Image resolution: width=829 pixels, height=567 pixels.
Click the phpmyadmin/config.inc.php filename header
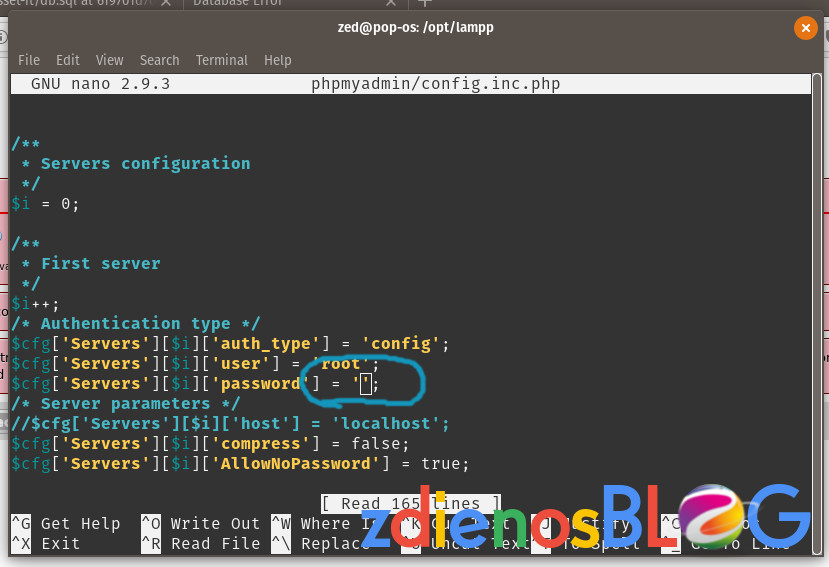point(436,84)
